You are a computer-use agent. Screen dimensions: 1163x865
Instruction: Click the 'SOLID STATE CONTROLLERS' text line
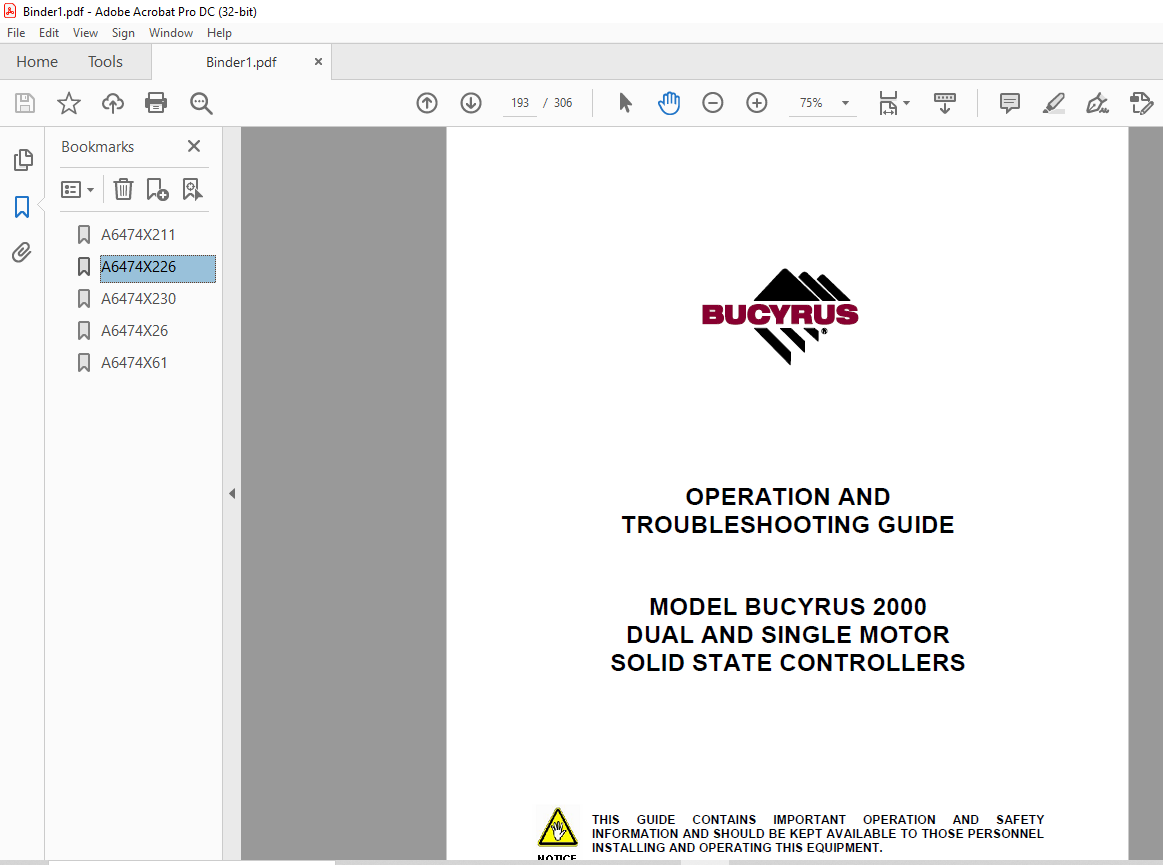[x=788, y=662]
